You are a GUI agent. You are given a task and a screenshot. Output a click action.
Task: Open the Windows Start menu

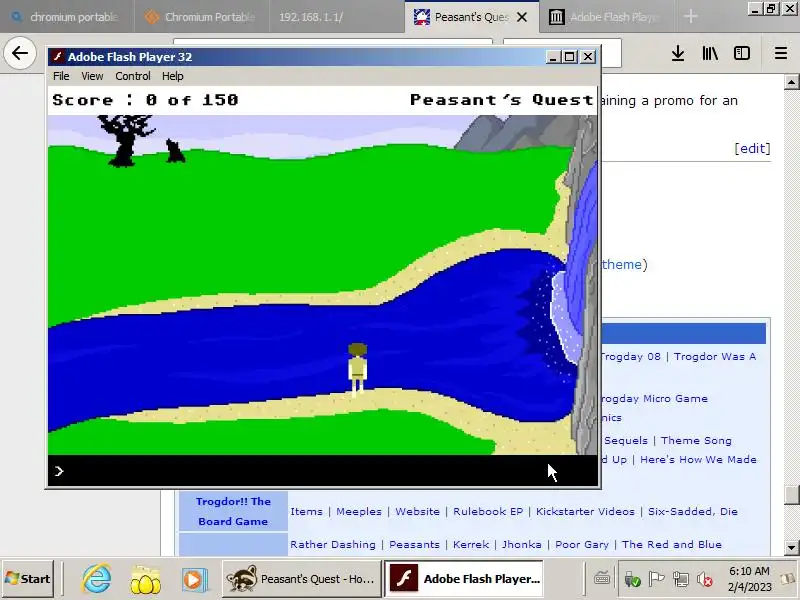28,579
